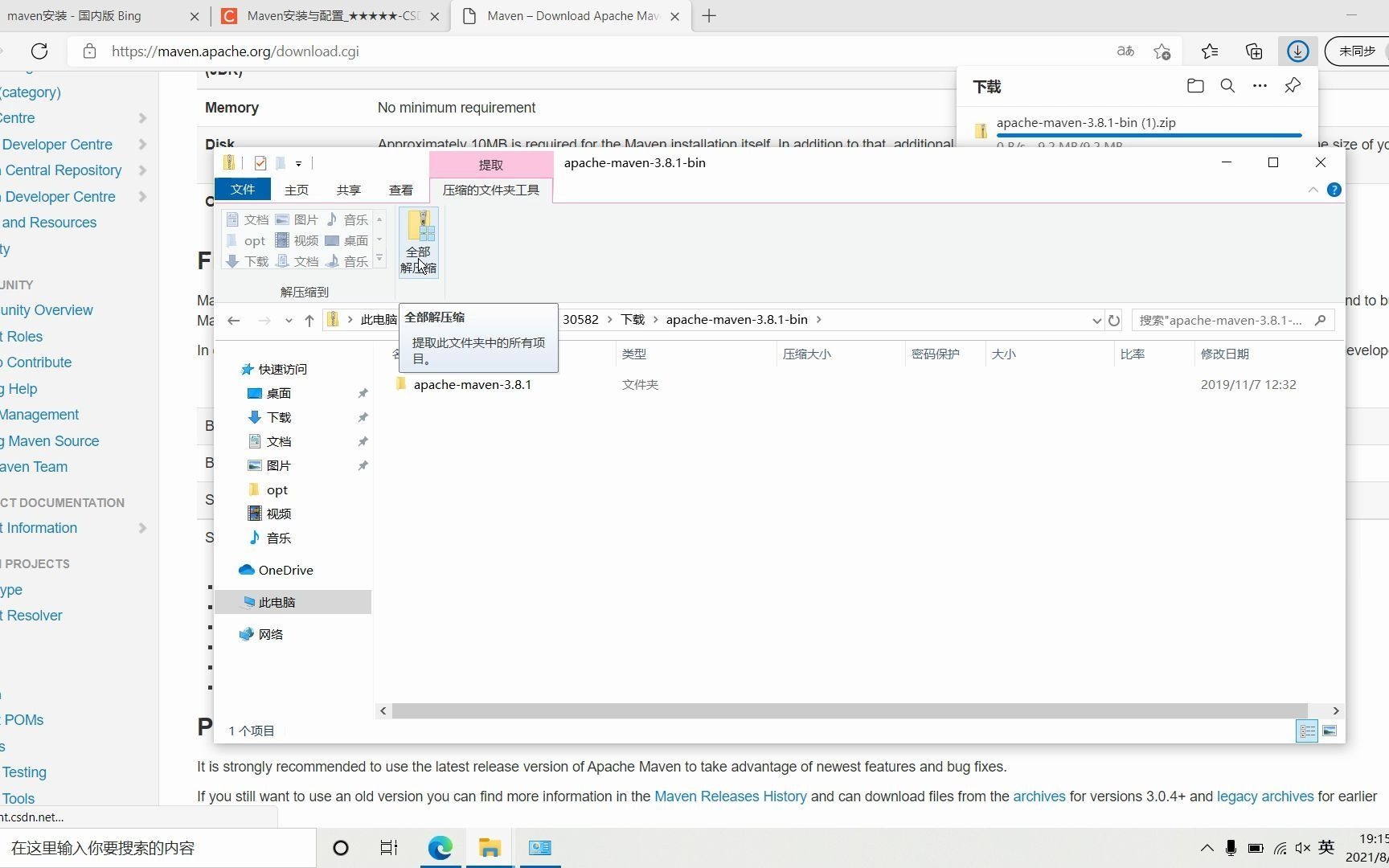Open apache-maven-3.8.1-bin (1).zip download entry

[x=1086, y=123]
